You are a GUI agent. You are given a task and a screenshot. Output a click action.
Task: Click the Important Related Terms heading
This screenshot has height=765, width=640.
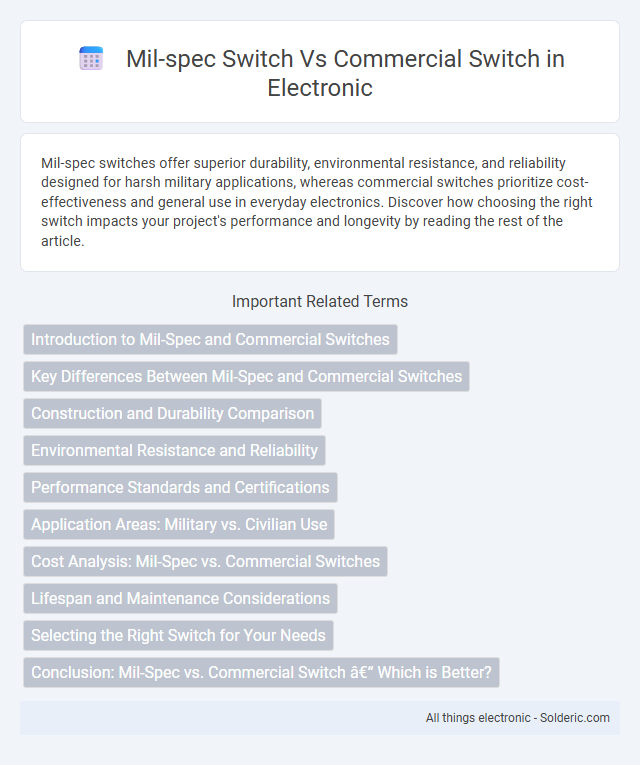320,302
